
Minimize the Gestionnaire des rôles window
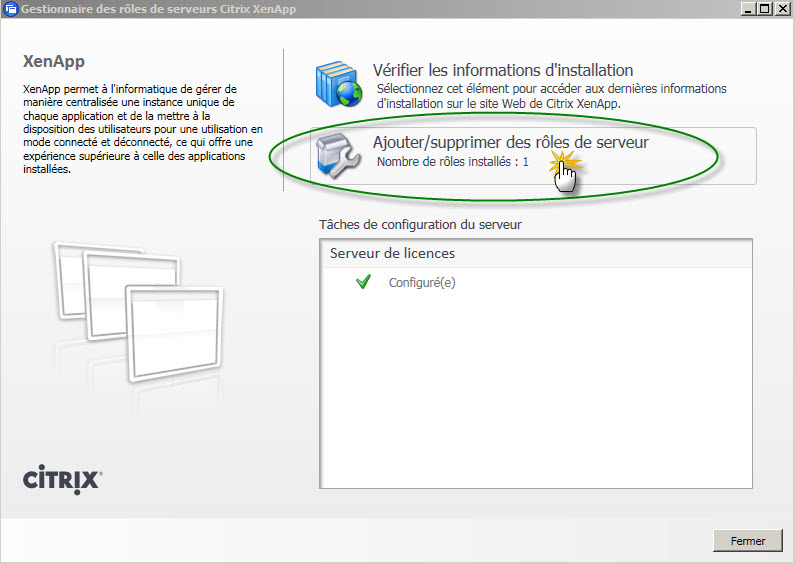click(x=748, y=9)
